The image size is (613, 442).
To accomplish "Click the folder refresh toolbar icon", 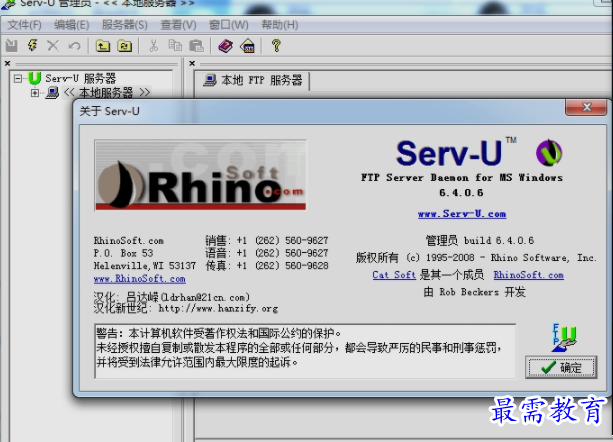I will (x=124, y=46).
